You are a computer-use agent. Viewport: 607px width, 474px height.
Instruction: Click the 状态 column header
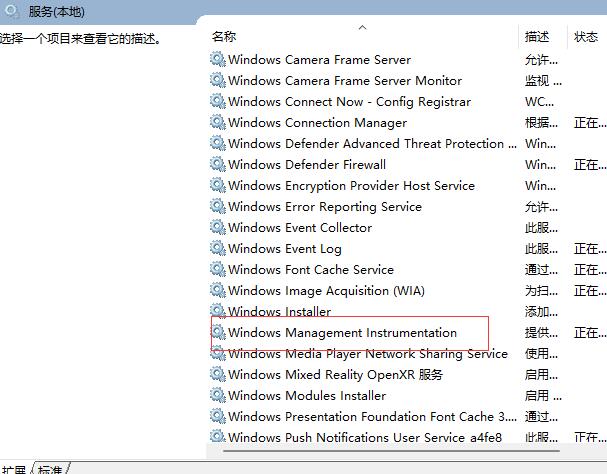pos(586,37)
